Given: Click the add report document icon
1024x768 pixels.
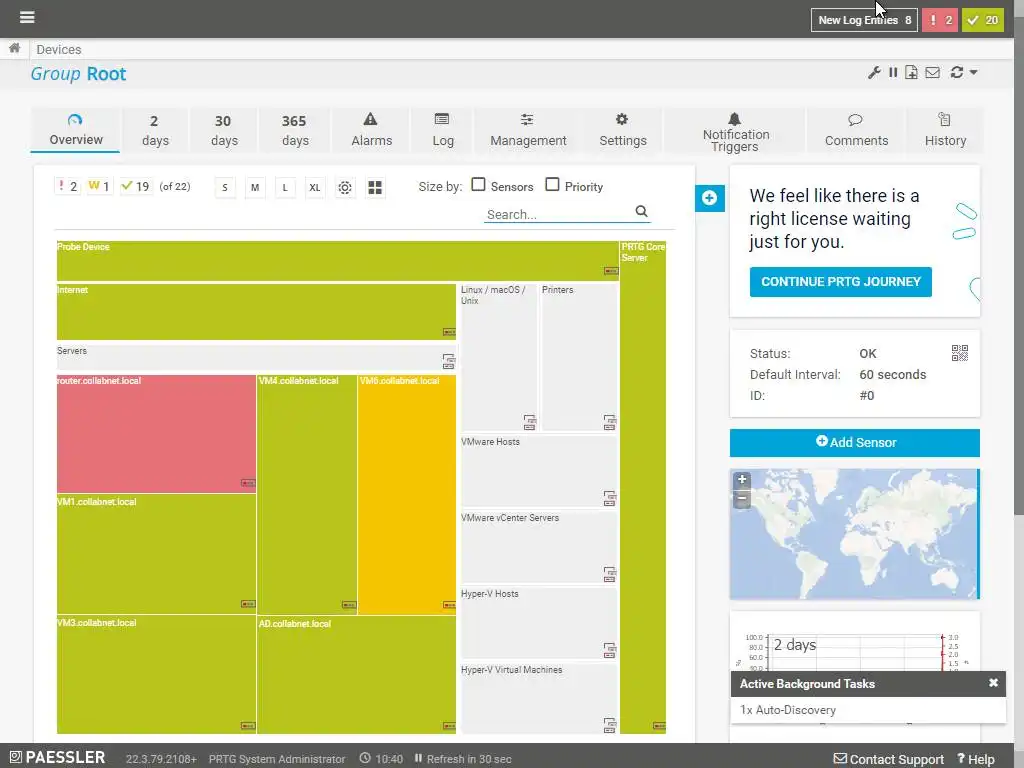Looking at the screenshot, I should pyautogui.click(x=911, y=72).
